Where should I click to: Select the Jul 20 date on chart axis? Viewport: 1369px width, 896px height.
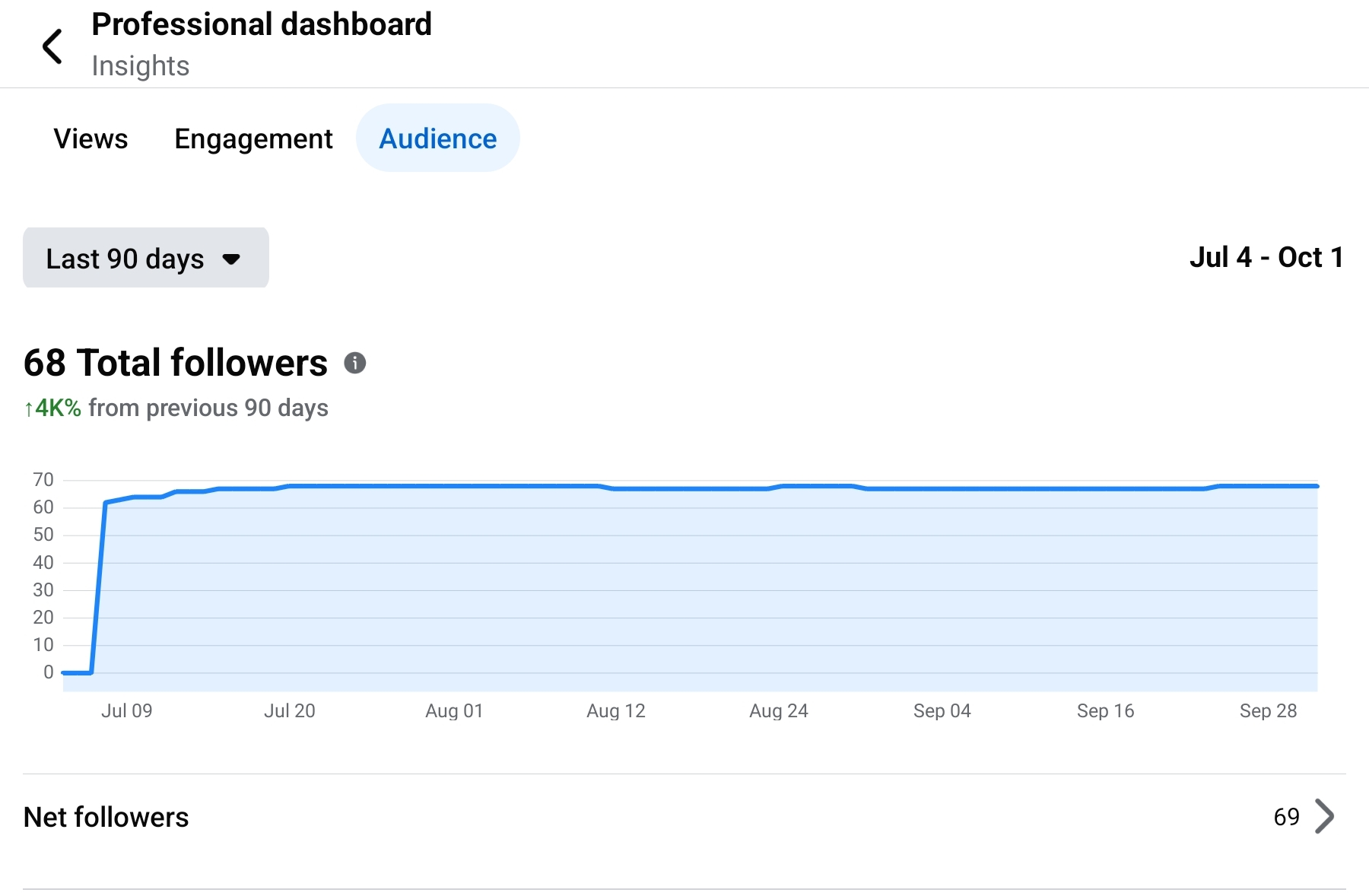(x=289, y=710)
